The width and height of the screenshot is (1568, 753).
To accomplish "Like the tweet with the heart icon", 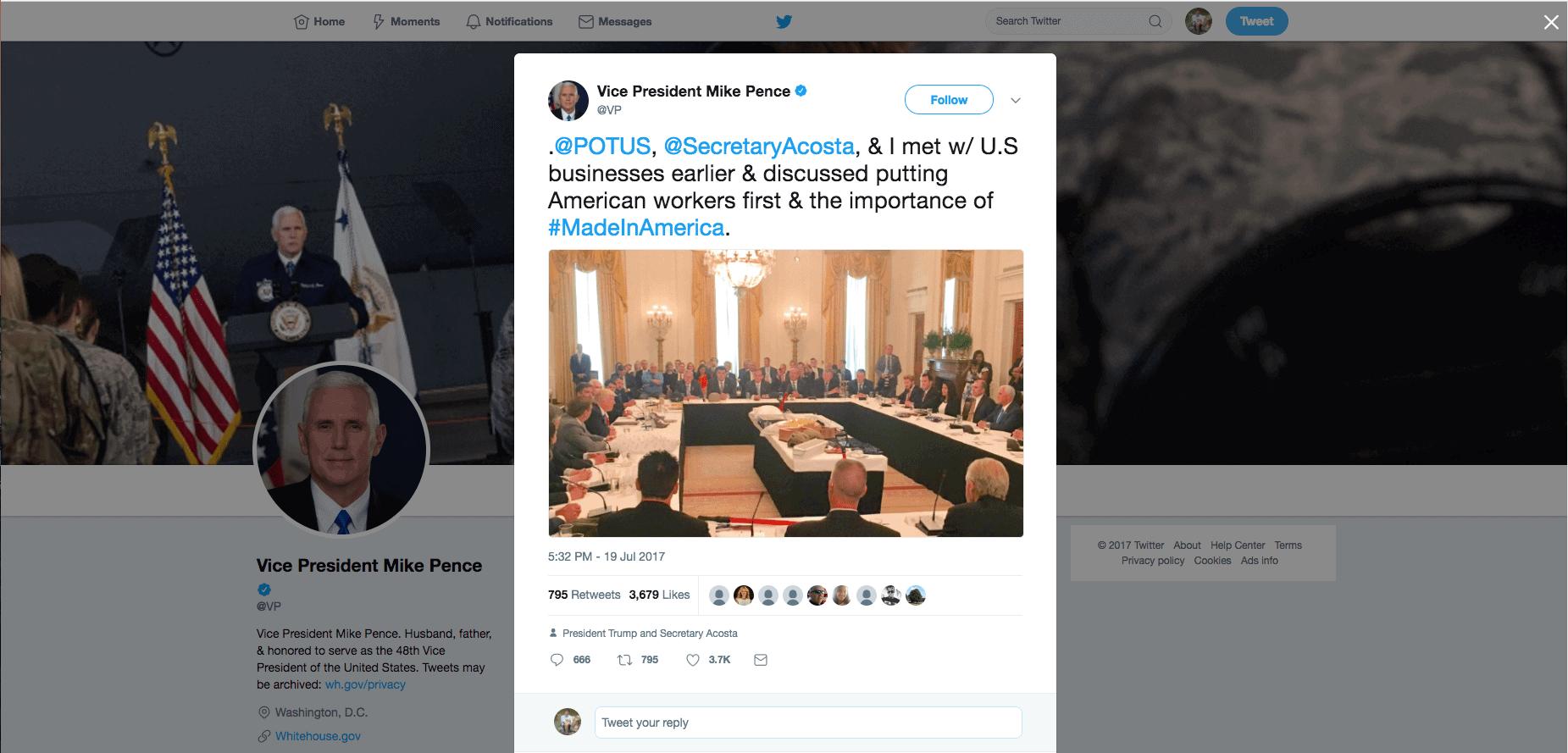I will (693, 660).
